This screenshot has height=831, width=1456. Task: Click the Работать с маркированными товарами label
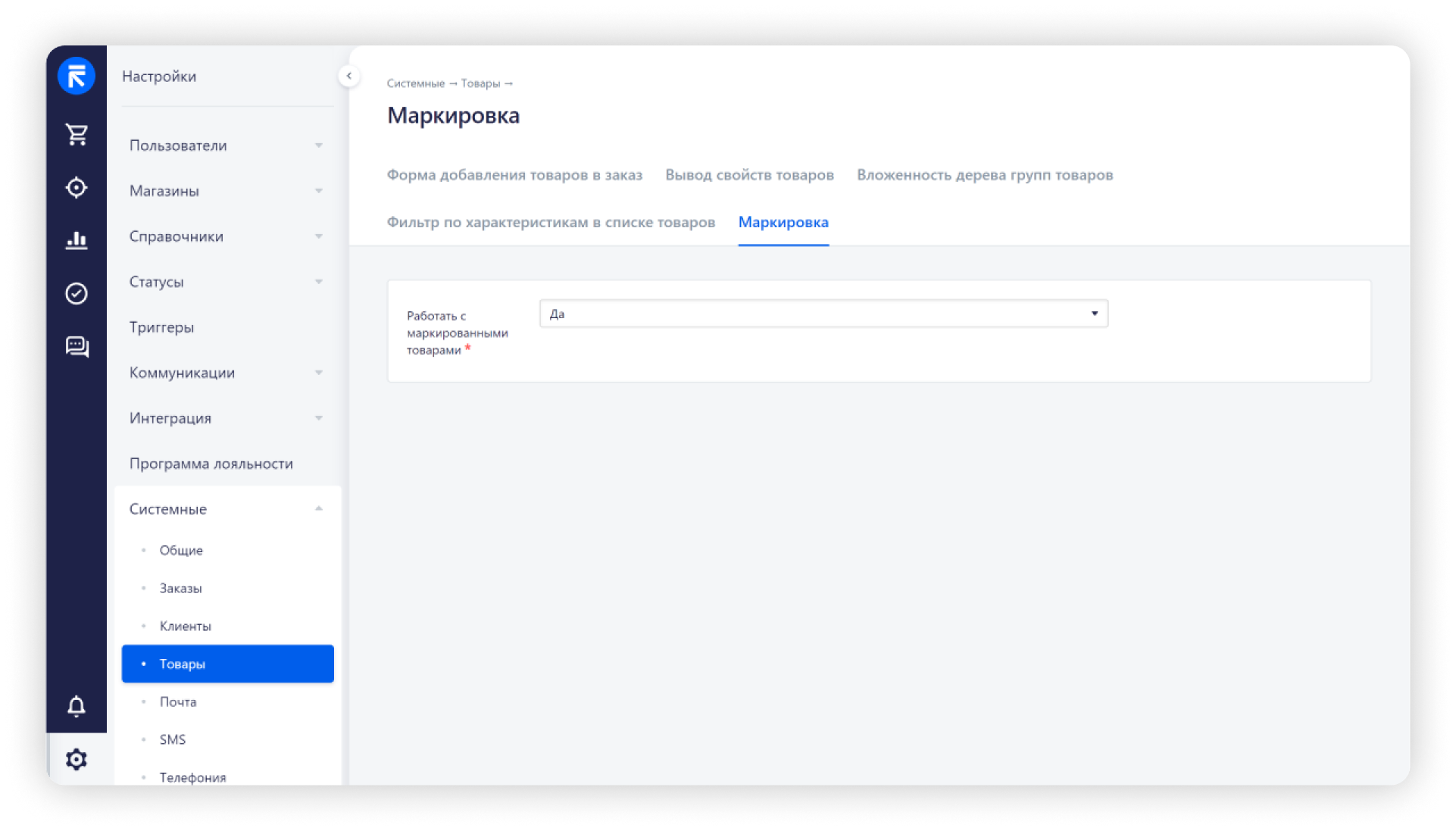(457, 333)
